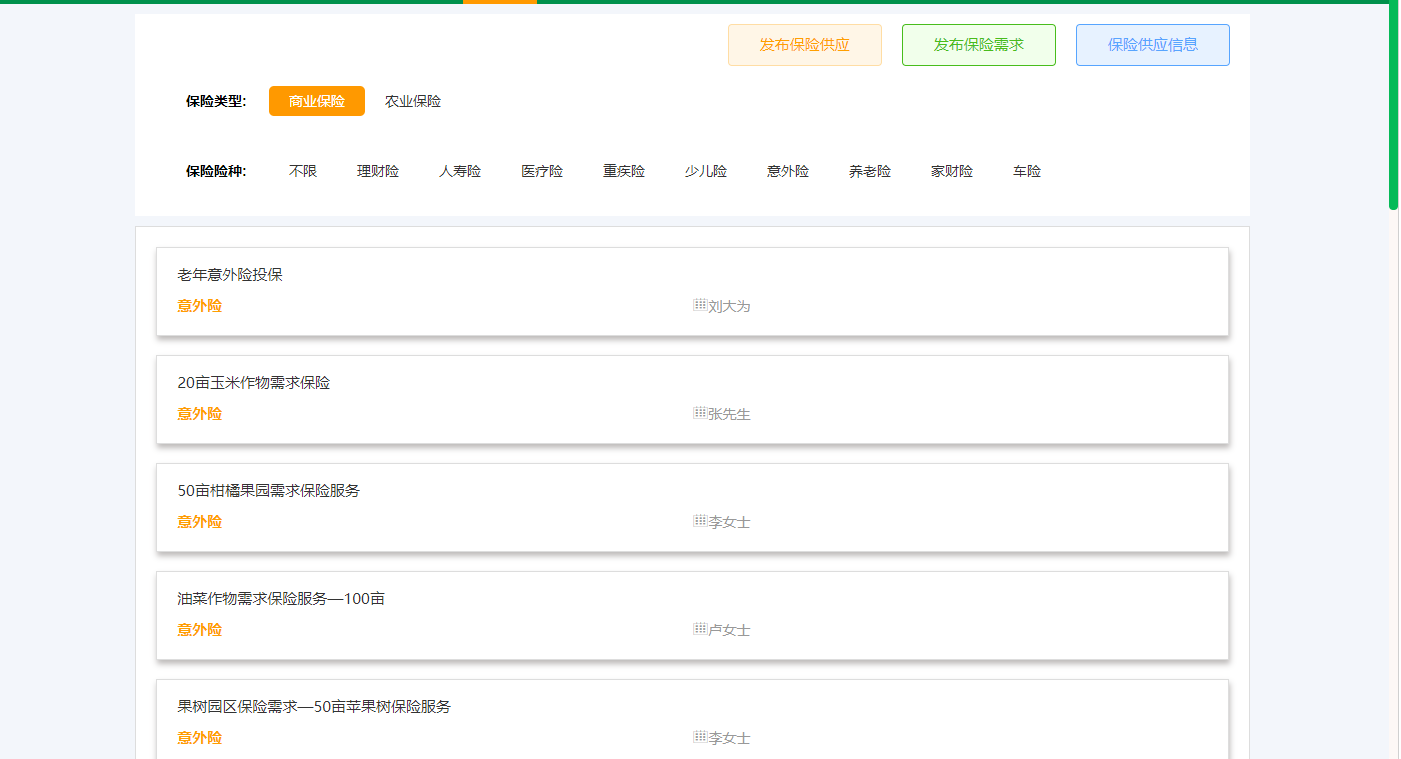The height and width of the screenshot is (759, 1401).
Task: Filter by 人寿险 category
Action: (460, 171)
